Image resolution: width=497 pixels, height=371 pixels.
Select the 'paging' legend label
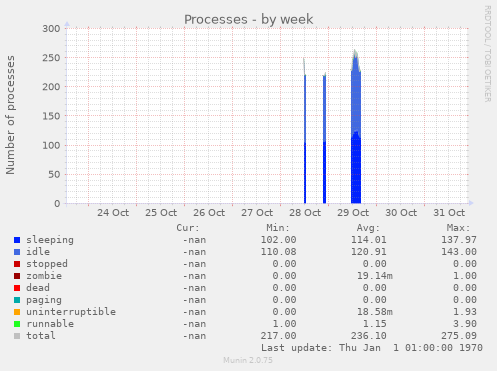tap(44, 300)
